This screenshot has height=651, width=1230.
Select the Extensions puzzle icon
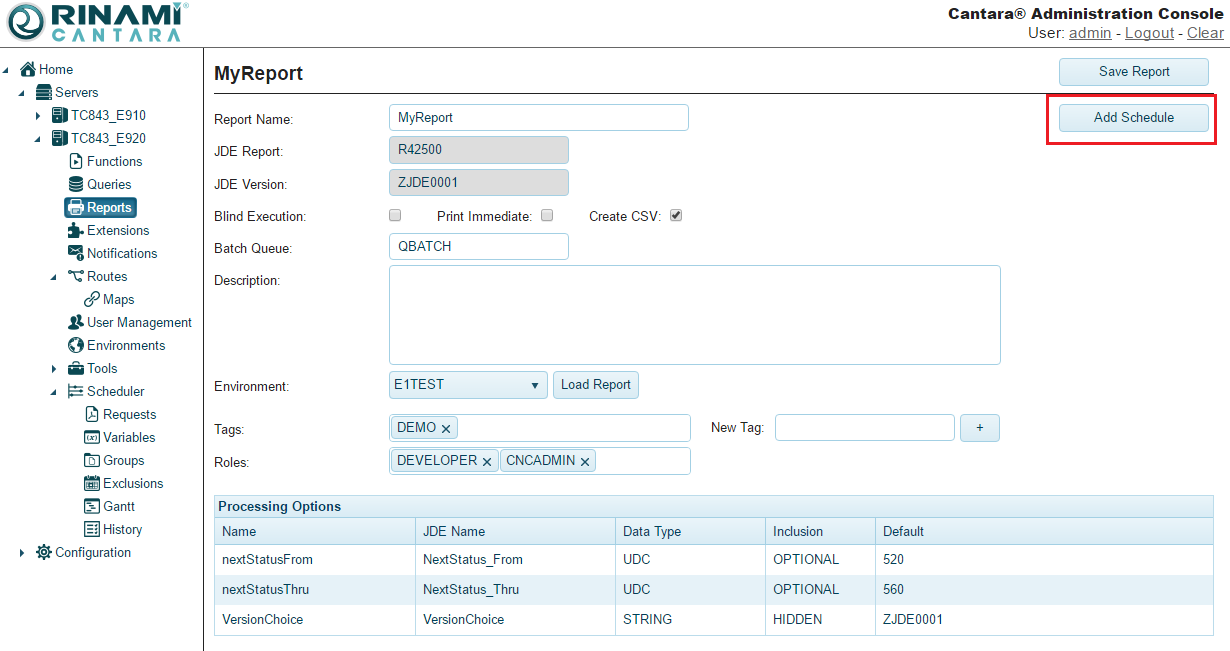76,230
